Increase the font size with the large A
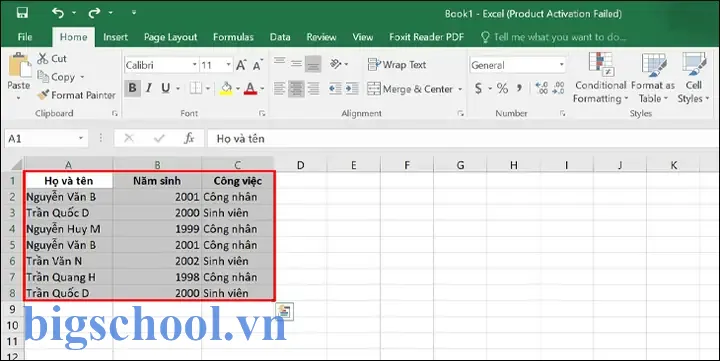This screenshot has width=720, height=361. (x=241, y=65)
